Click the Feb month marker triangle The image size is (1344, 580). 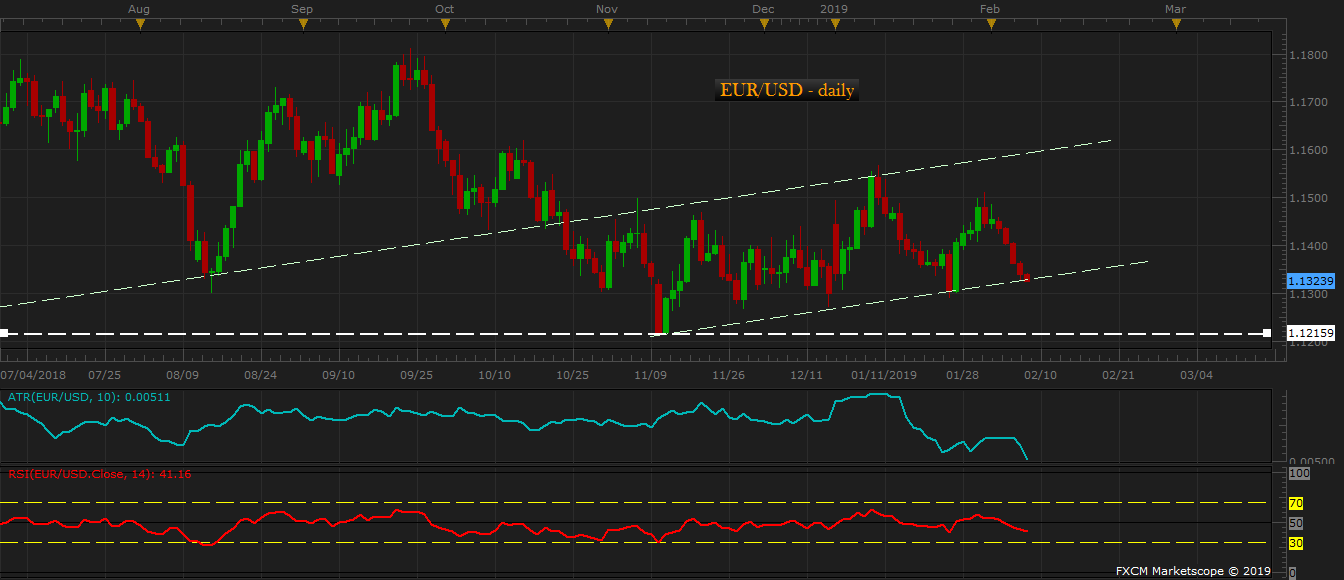991,25
